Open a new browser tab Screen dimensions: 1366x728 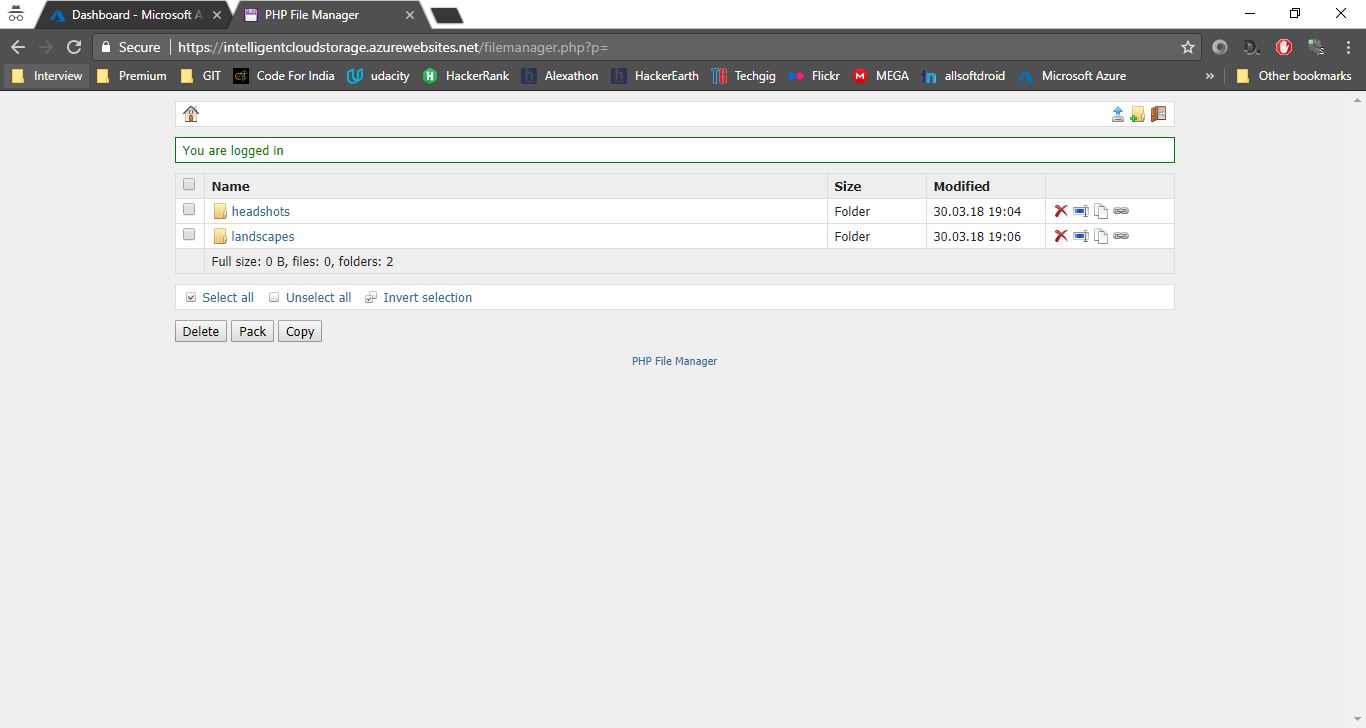446,15
